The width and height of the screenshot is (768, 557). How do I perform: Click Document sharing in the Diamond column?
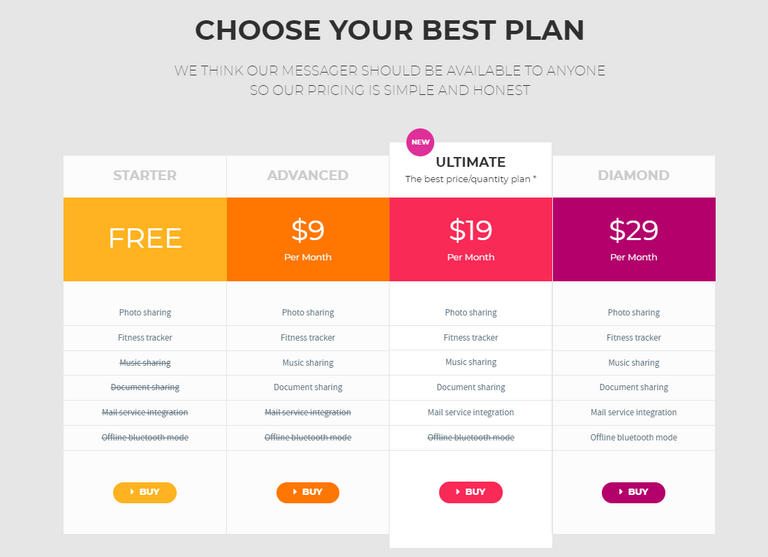point(634,387)
